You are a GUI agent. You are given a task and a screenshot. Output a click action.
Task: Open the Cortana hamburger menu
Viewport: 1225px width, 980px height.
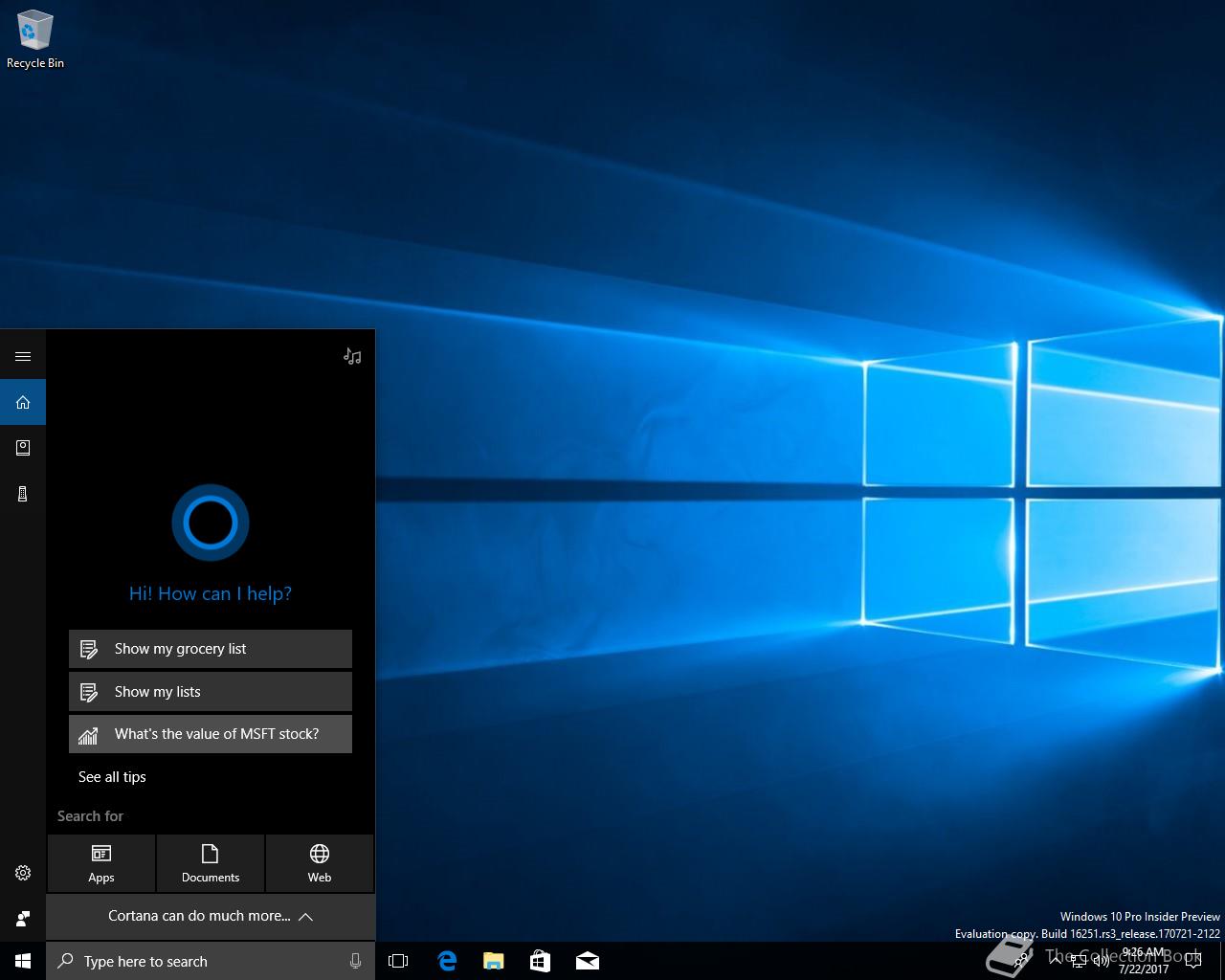(x=23, y=356)
